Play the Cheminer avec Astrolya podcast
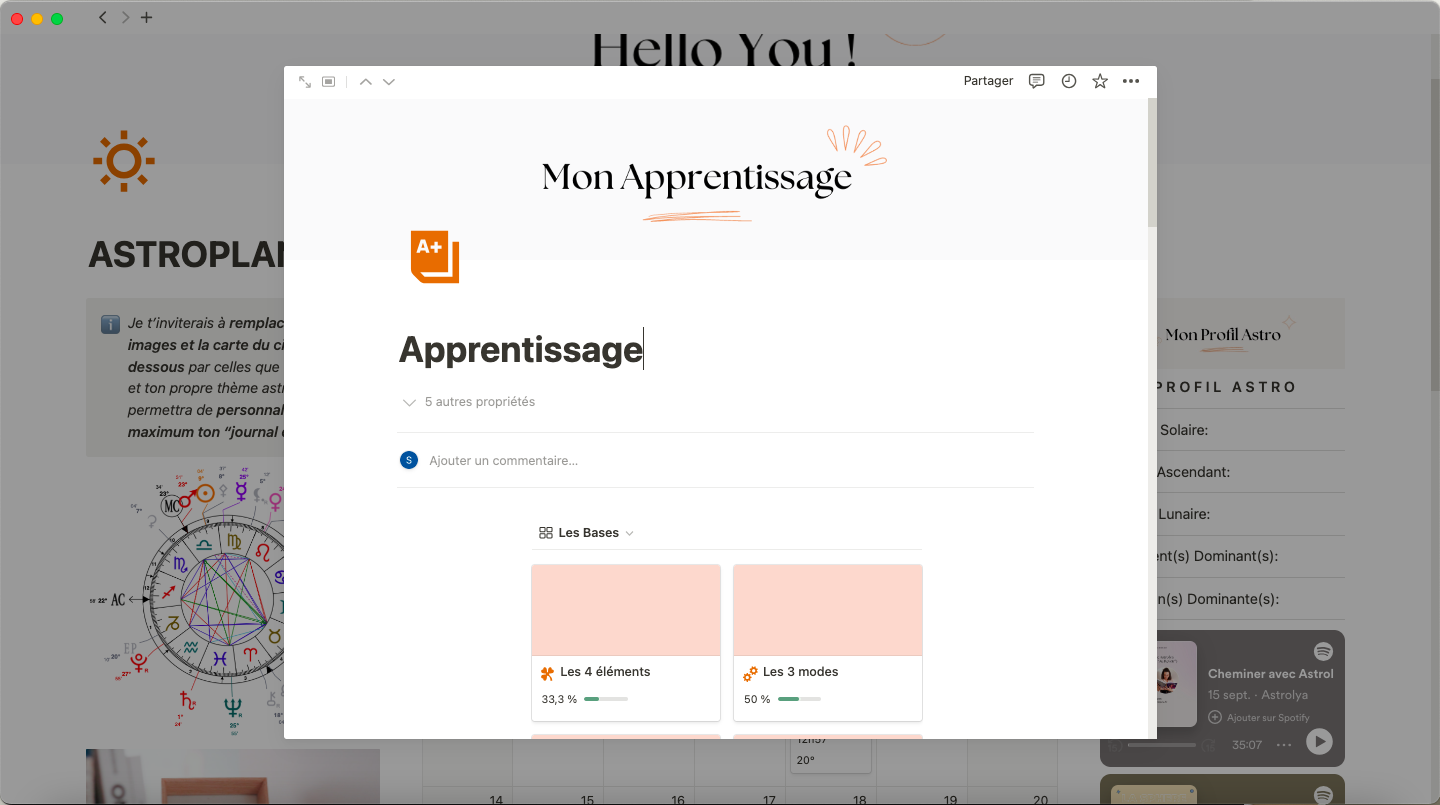Screen dimensions: 1440x805 tap(1319, 742)
